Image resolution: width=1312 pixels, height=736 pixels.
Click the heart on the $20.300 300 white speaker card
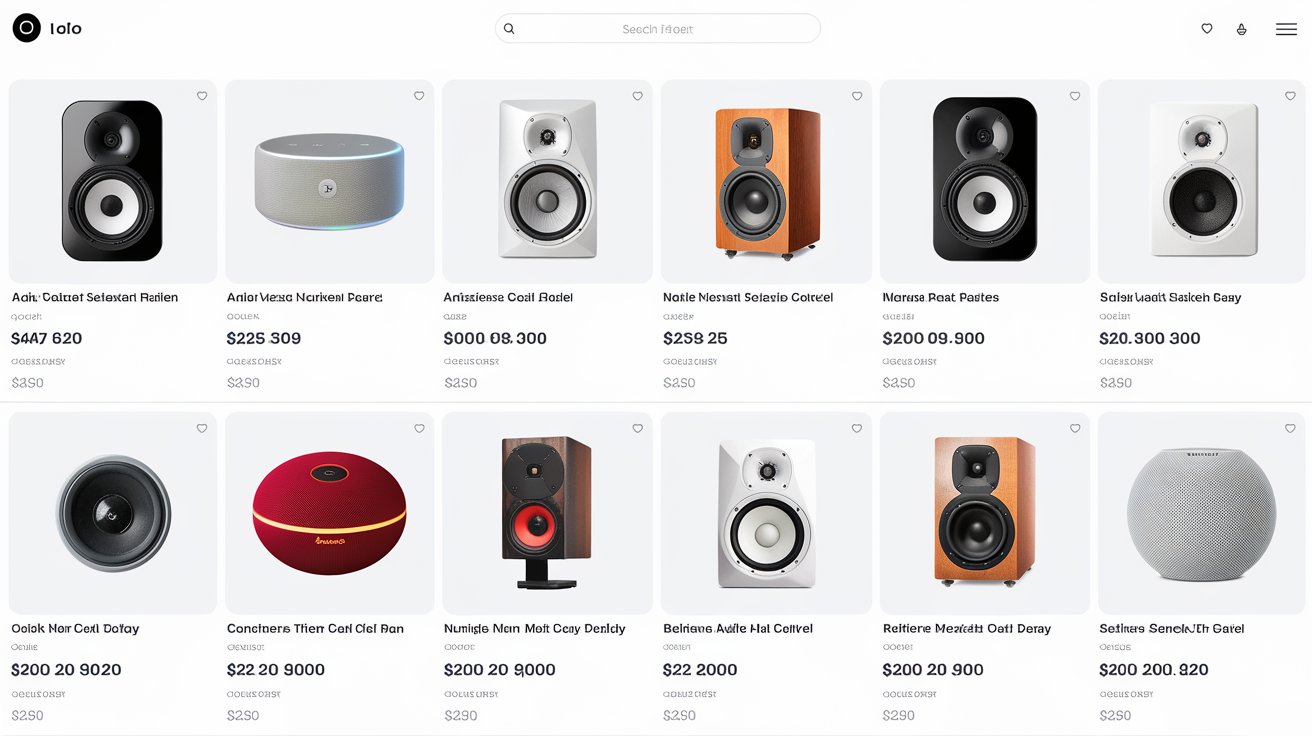(x=1290, y=96)
